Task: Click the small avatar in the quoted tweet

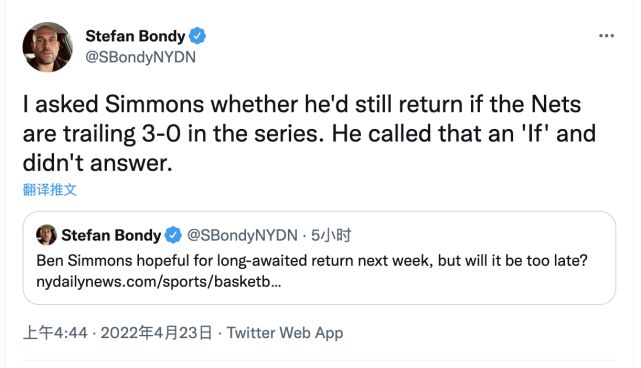Action: pyautogui.click(x=46, y=235)
